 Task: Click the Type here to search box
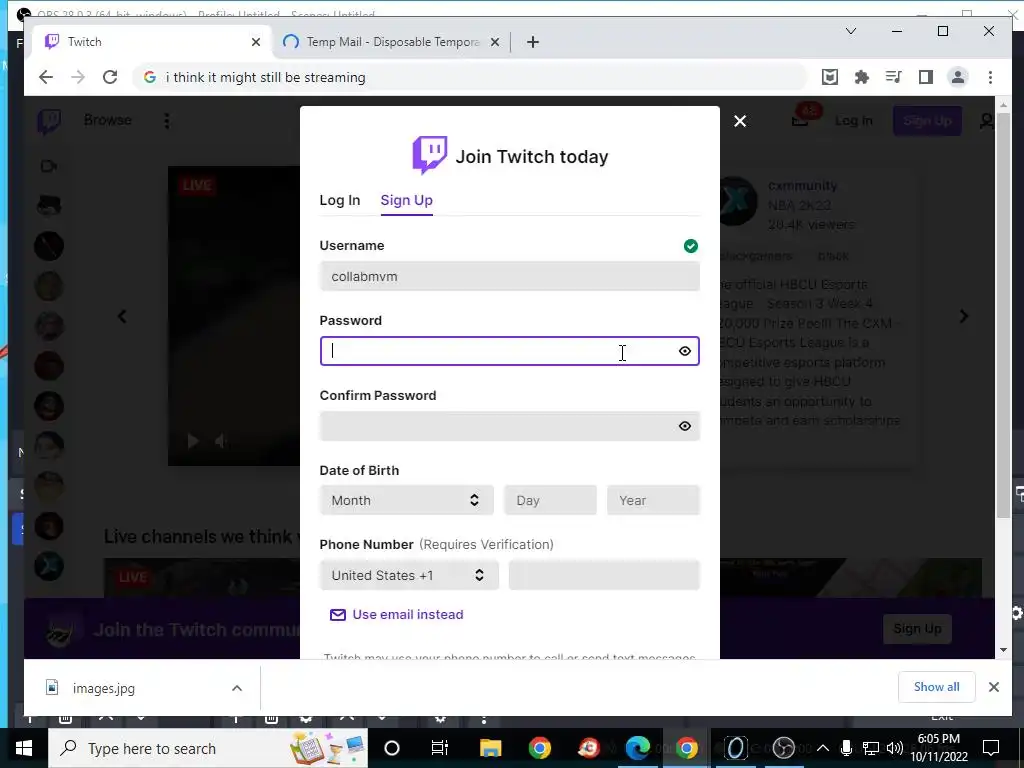tap(208, 748)
